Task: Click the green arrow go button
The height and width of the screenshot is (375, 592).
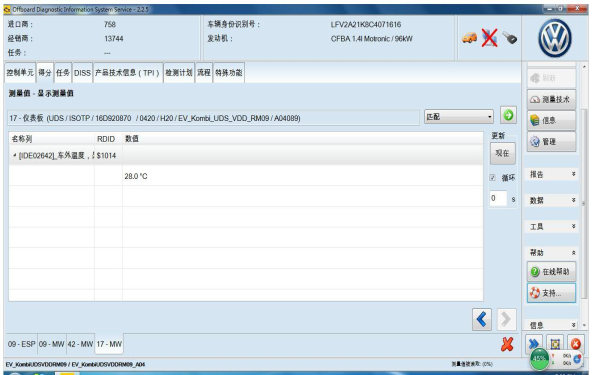Action: click(x=508, y=115)
